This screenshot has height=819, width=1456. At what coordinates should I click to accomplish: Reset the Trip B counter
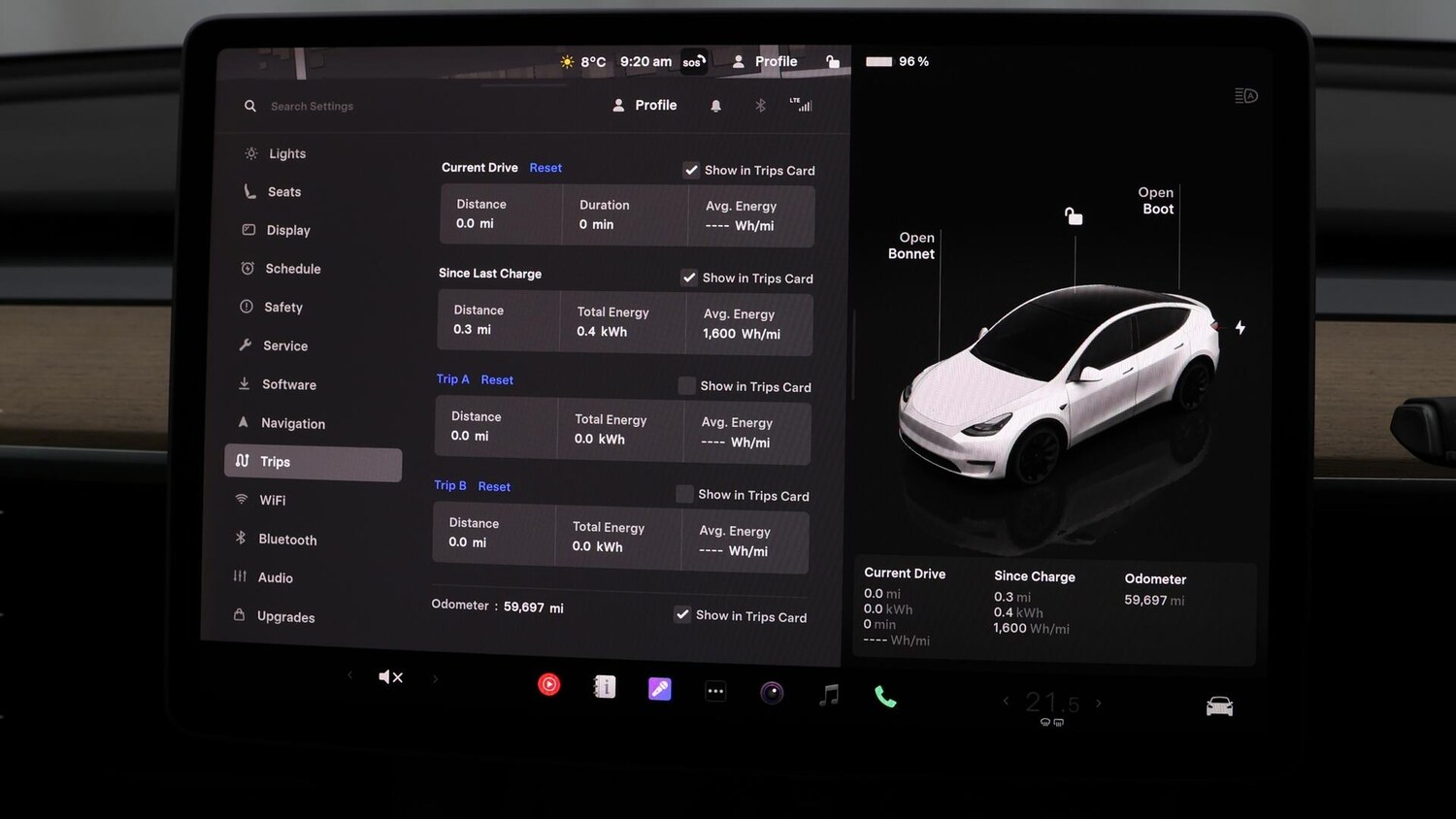pyautogui.click(x=494, y=485)
